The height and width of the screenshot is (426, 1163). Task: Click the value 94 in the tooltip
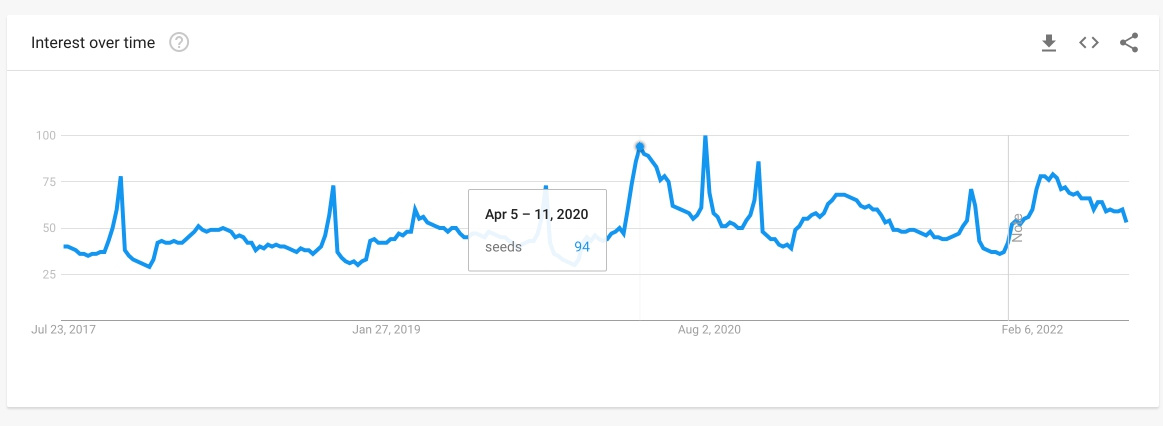tap(582, 247)
